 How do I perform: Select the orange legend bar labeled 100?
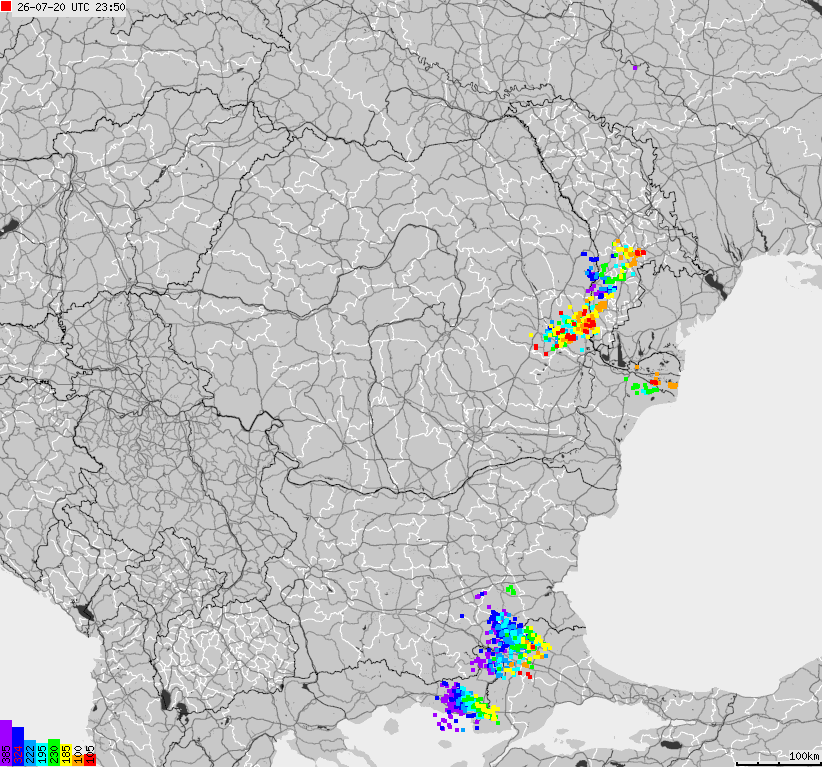coord(78,760)
